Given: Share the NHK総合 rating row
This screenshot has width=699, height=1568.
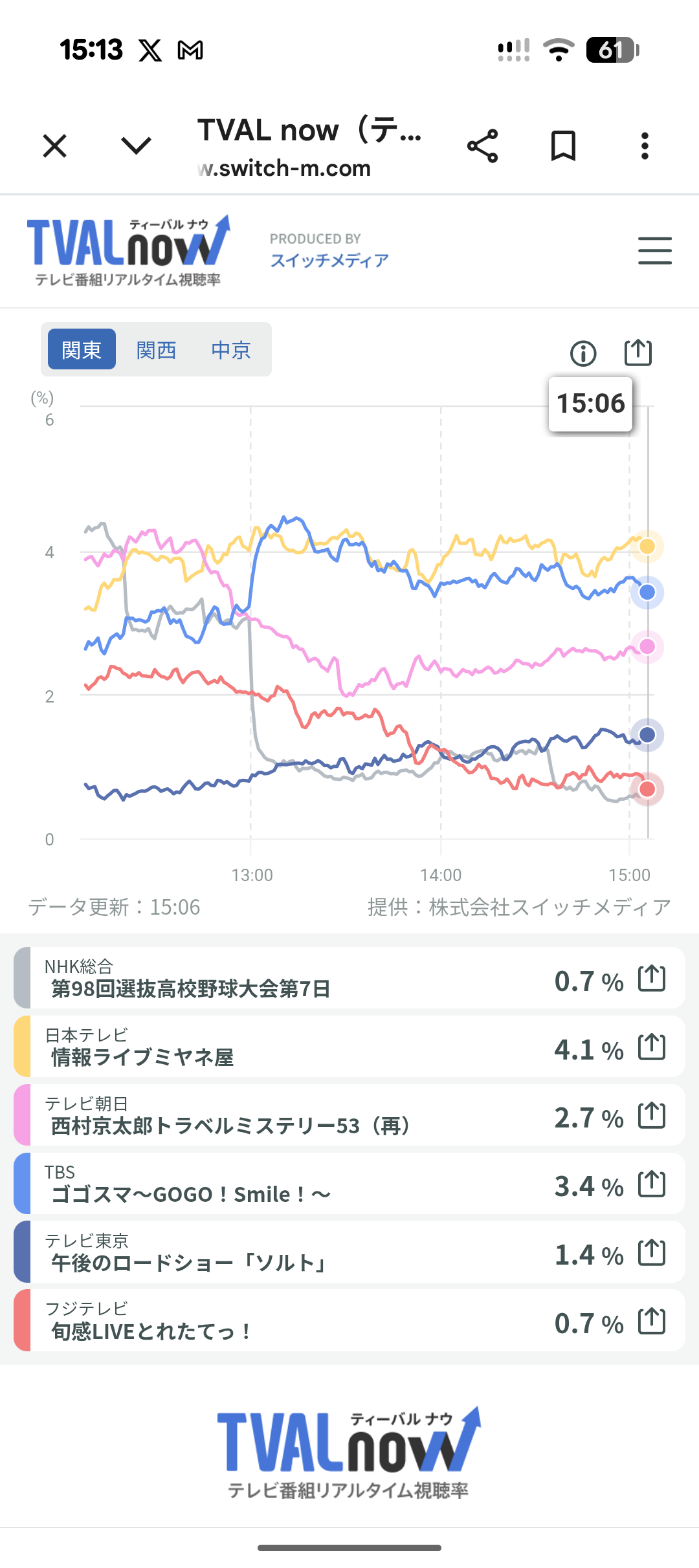Looking at the screenshot, I should 652,978.
